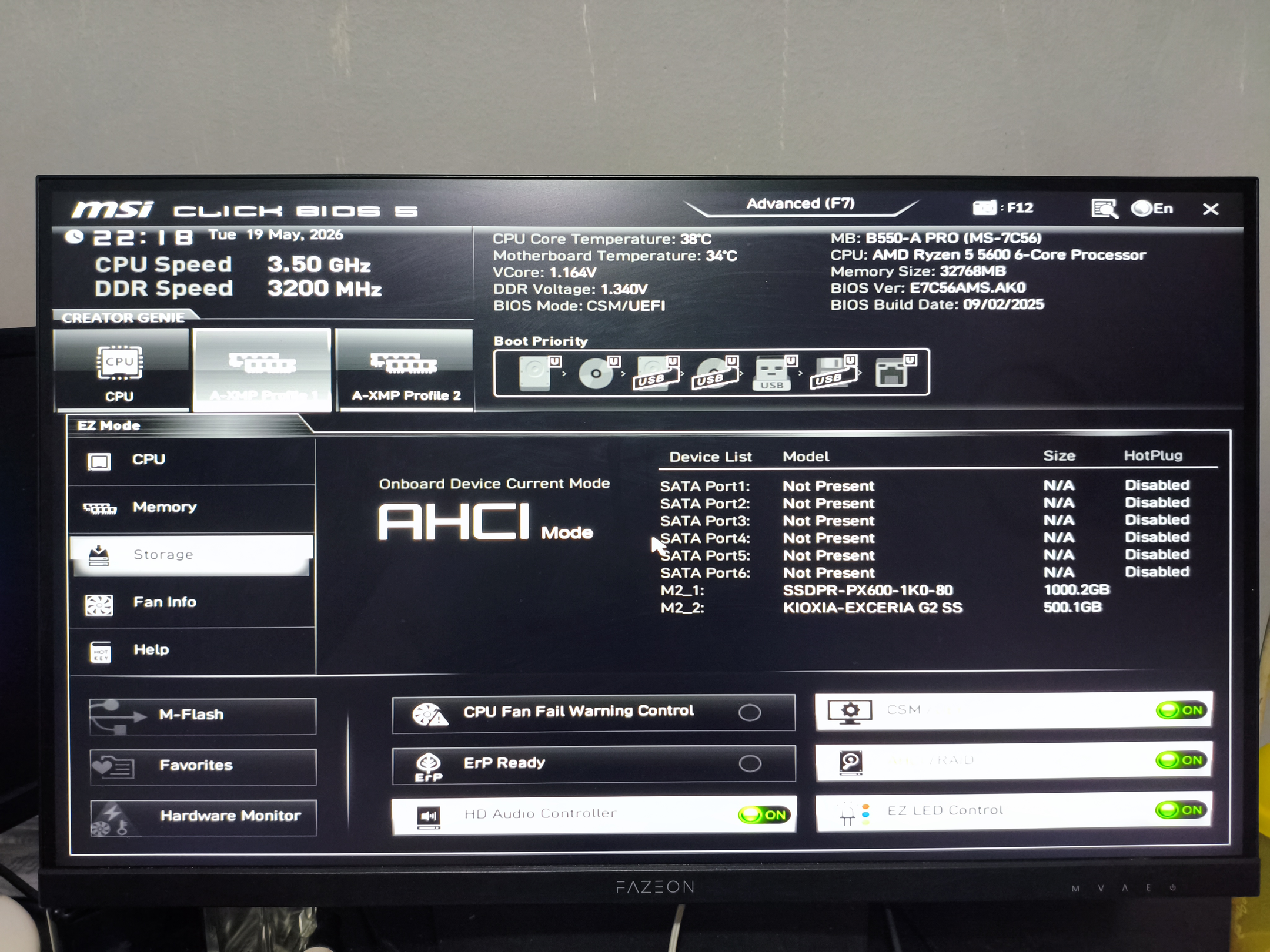The image size is (1270, 952).
Task: Click the CREATOR GENIE label
Action: point(123,318)
